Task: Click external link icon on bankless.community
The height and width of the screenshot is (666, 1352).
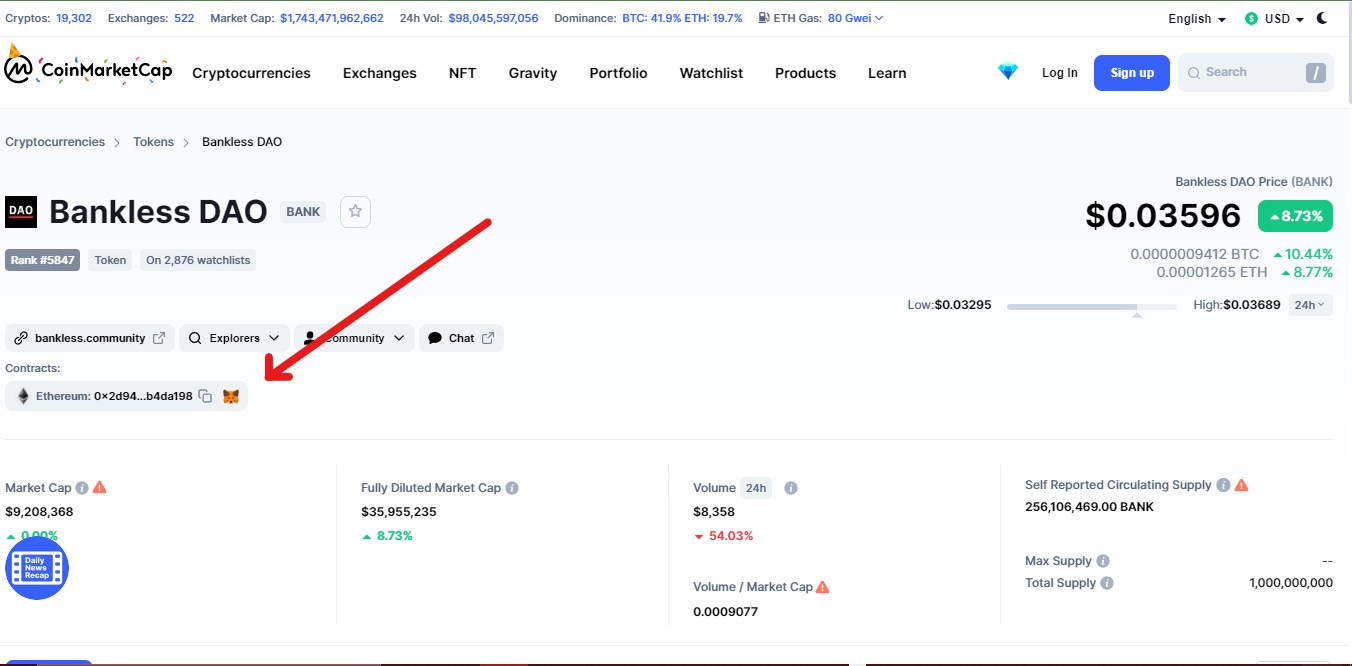Action: (159, 338)
